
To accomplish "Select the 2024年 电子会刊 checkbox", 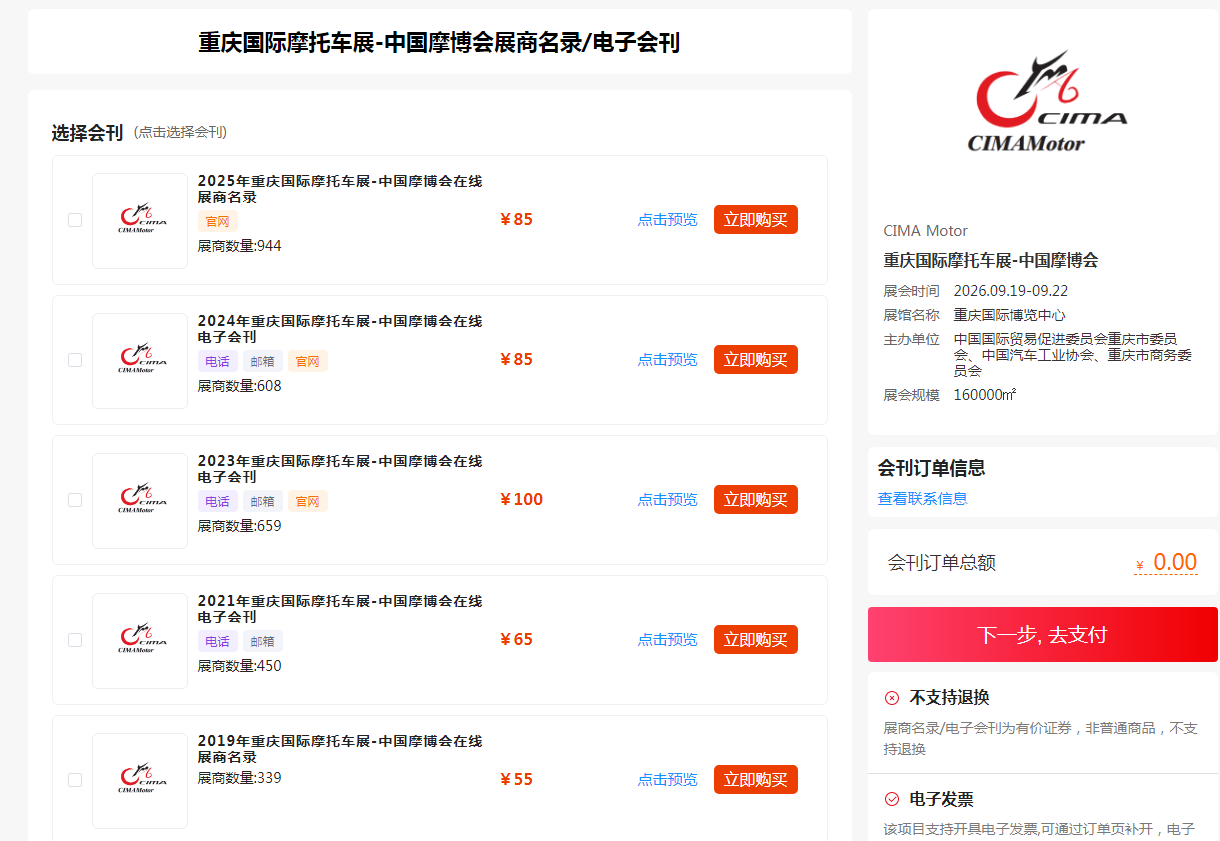I will click(75, 360).
